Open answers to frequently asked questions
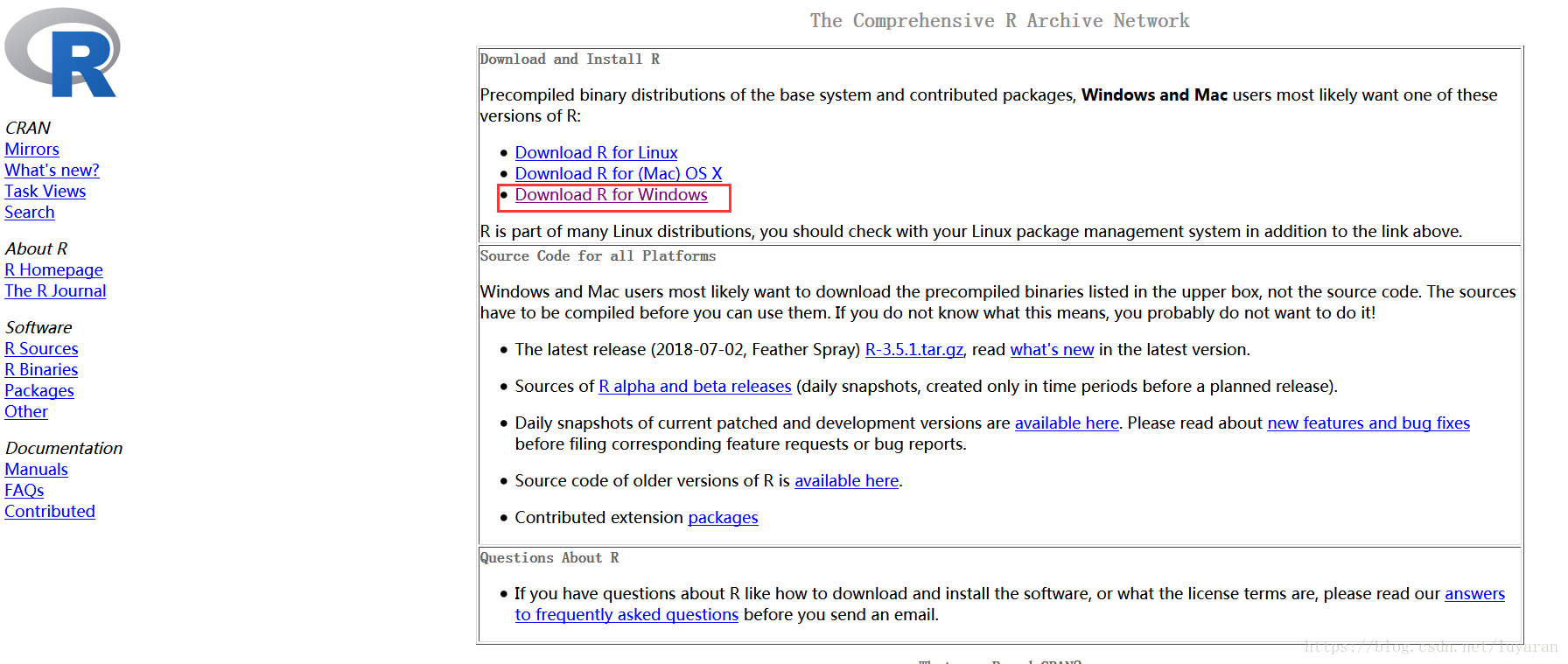1568x664 pixels. (626, 615)
